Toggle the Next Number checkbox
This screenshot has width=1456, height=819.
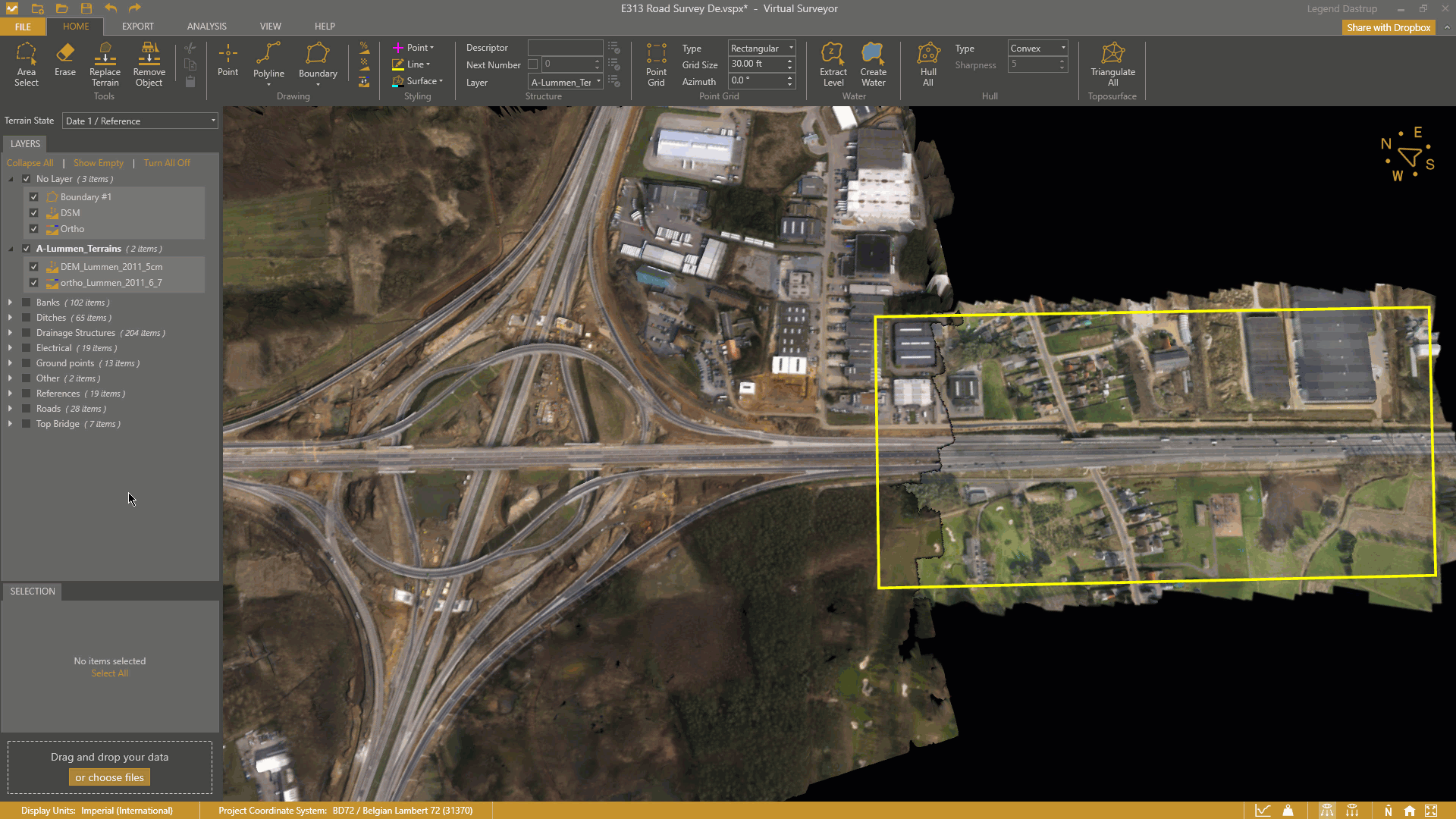[533, 64]
